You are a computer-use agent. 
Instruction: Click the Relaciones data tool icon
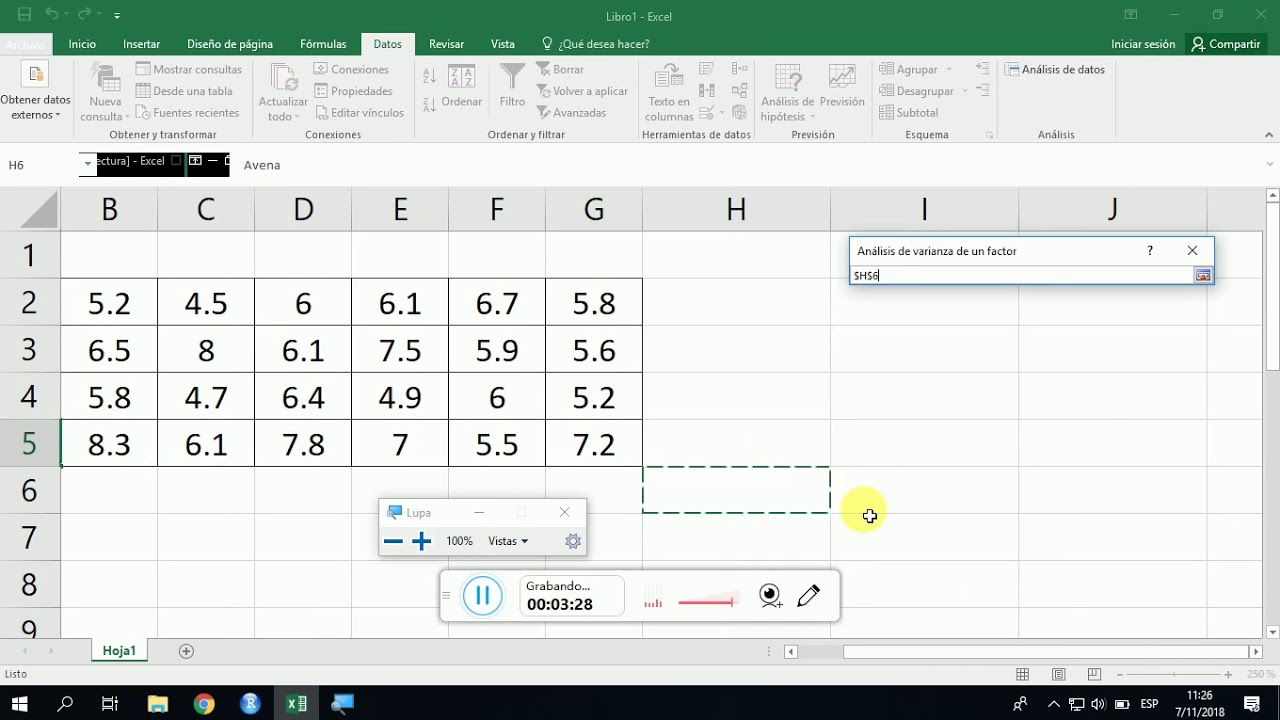pos(739,91)
